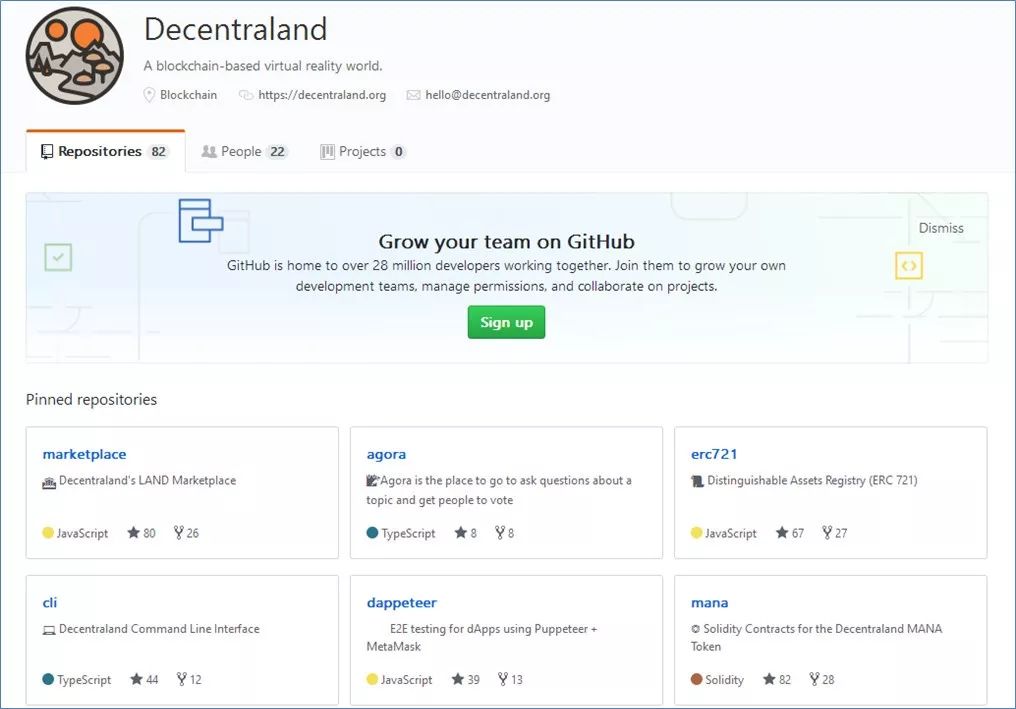
Task: Open the dappeteer repository
Action: tap(402, 603)
